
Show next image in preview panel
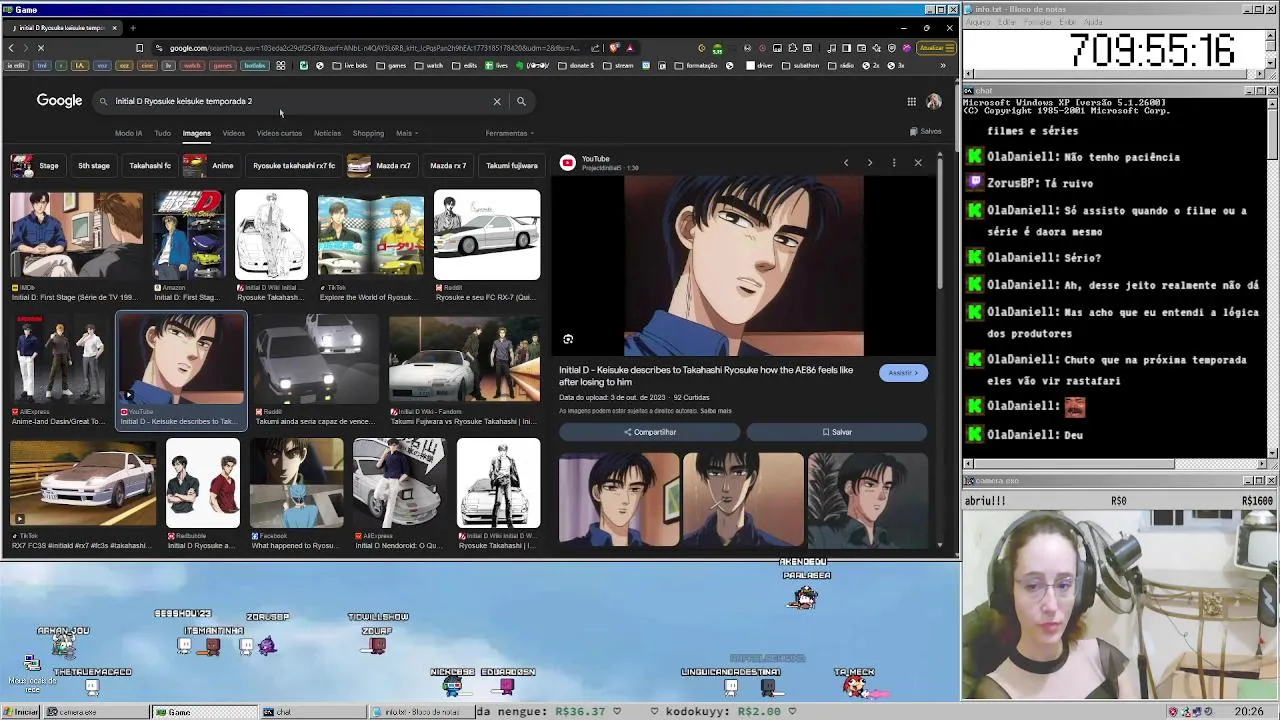pyautogui.click(x=870, y=163)
